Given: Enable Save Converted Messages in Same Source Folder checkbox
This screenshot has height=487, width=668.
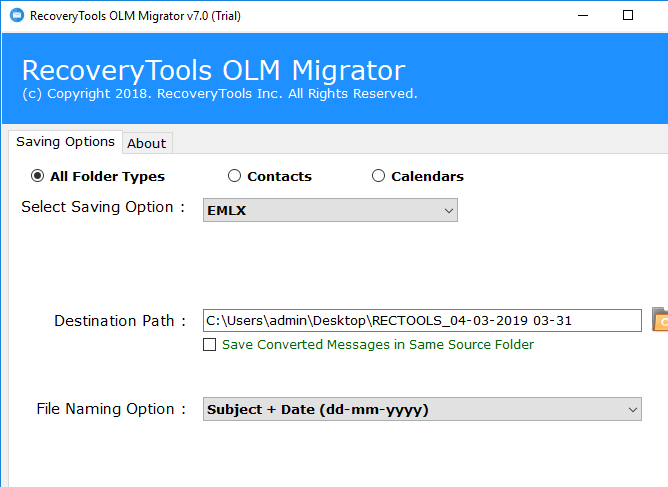Looking at the screenshot, I should tap(210, 345).
